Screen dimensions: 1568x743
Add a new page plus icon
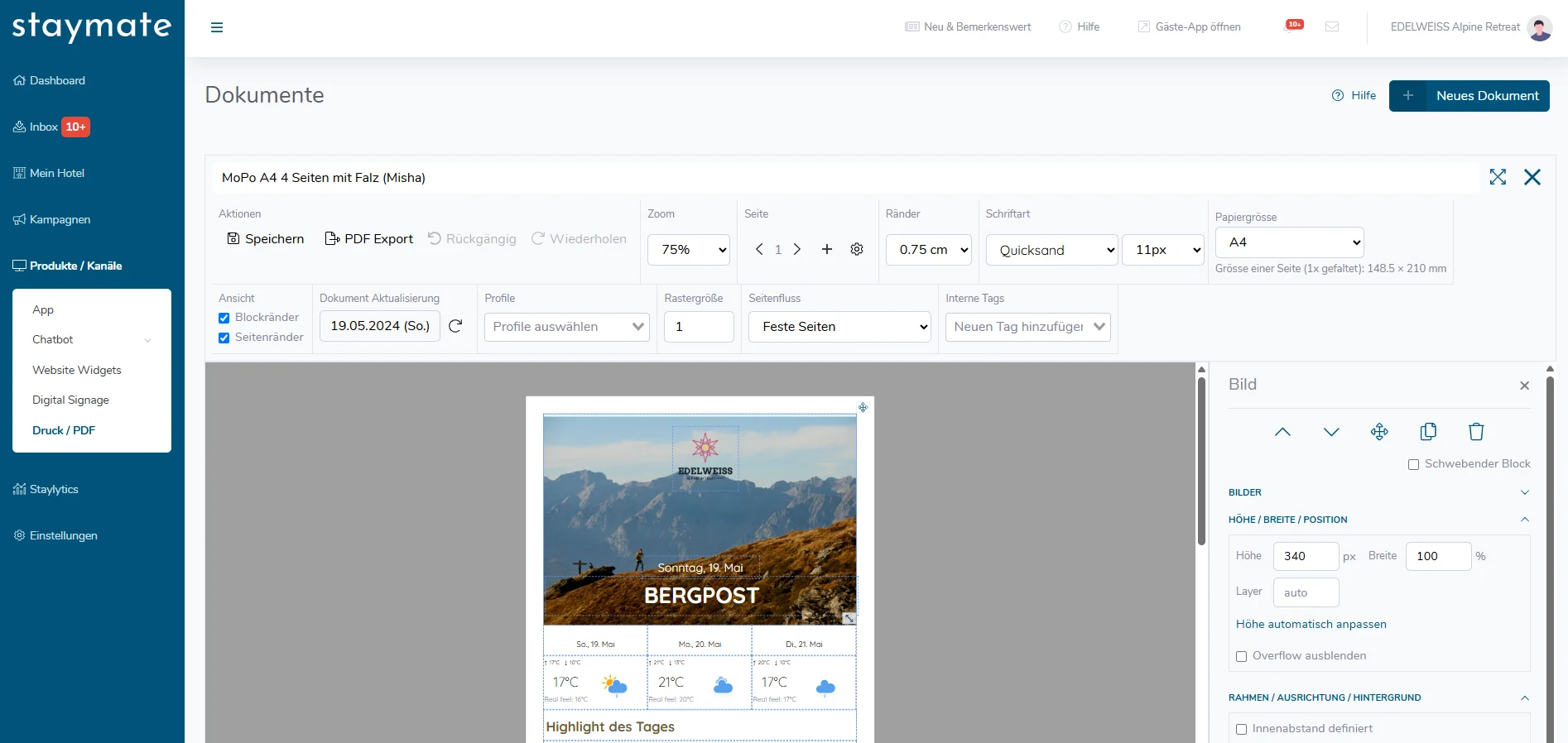(x=826, y=249)
